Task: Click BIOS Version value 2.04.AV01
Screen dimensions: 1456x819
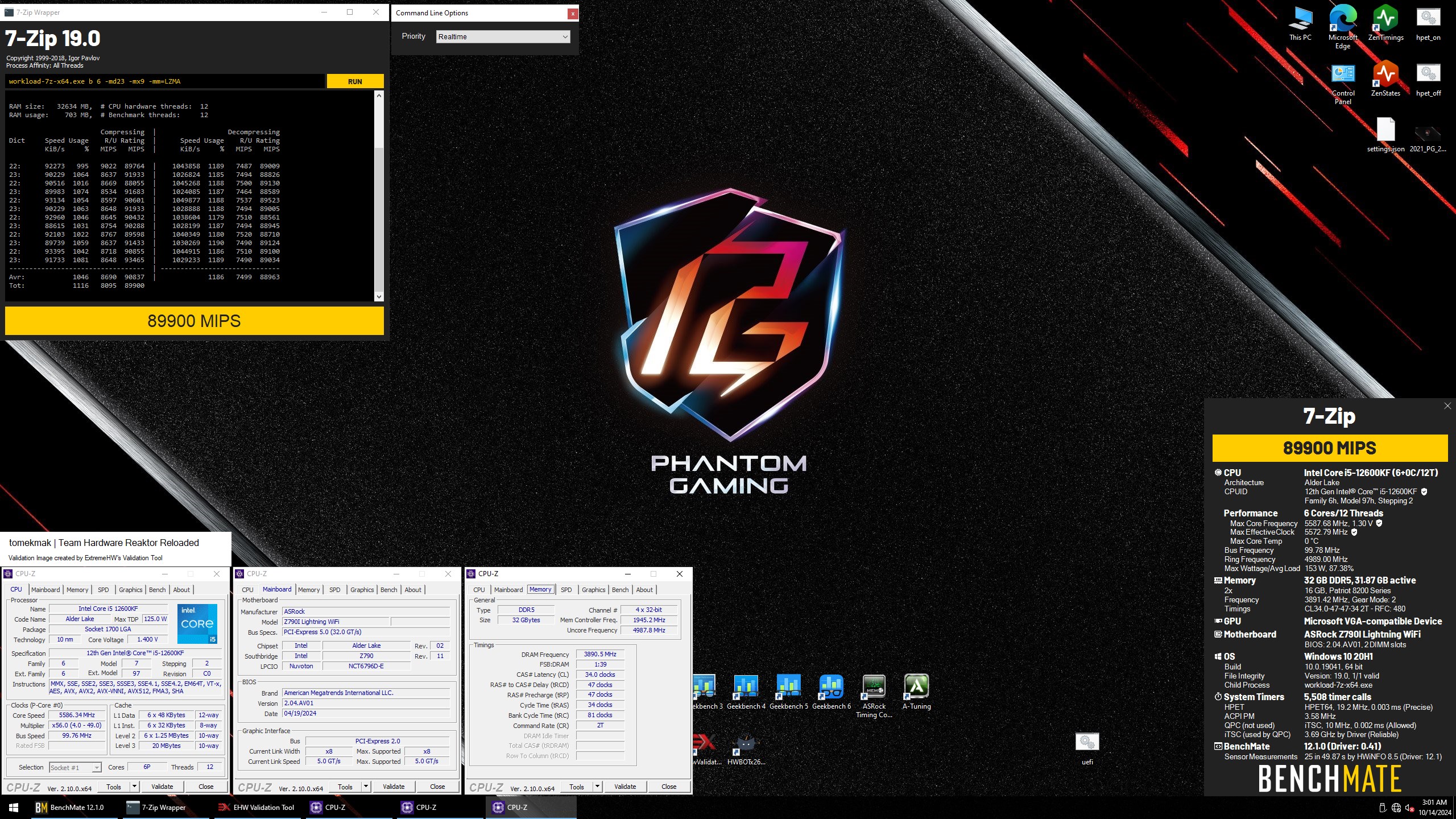Action: (366, 704)
